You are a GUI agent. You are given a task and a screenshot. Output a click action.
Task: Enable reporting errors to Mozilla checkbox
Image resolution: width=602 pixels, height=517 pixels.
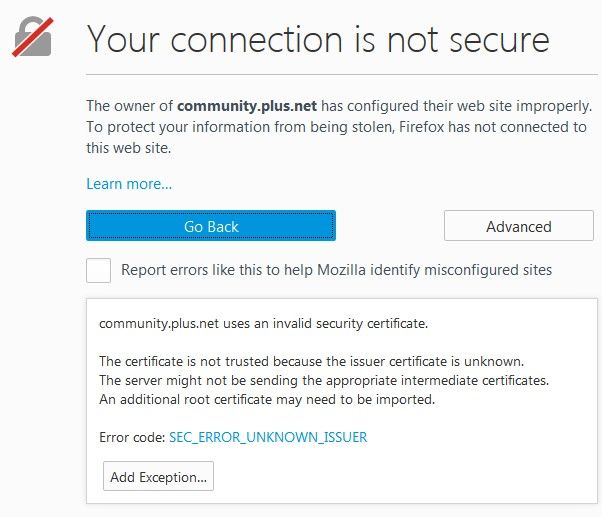coord(99,270)
